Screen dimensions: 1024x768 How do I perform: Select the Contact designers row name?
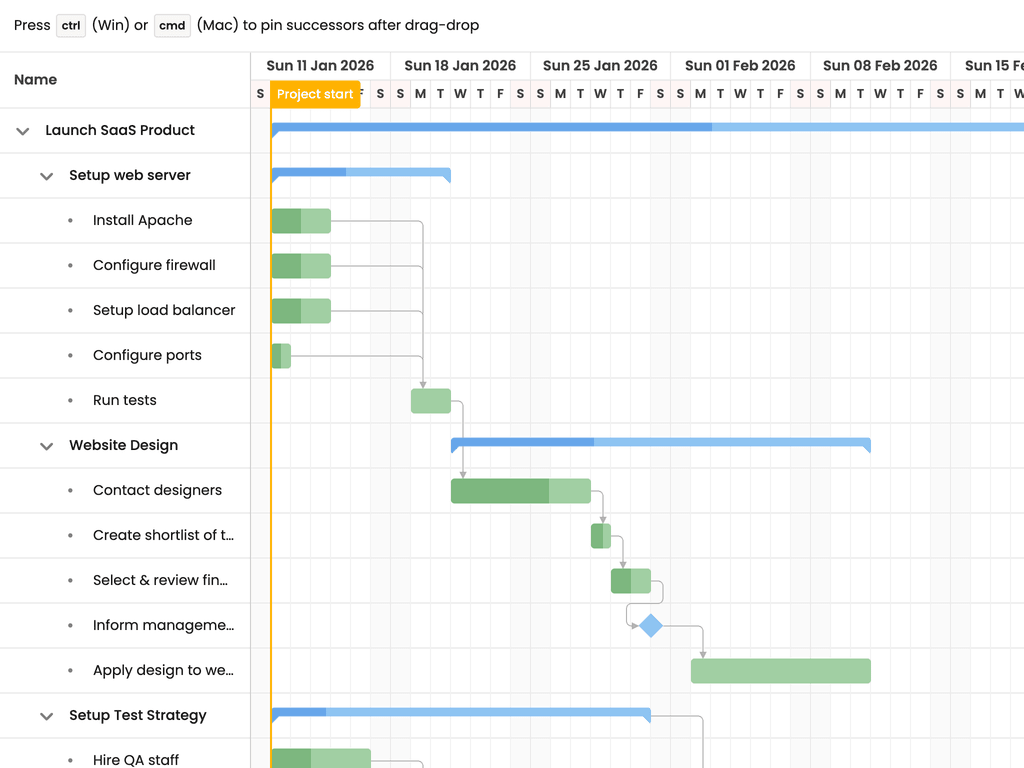click(x=157, y=490)
